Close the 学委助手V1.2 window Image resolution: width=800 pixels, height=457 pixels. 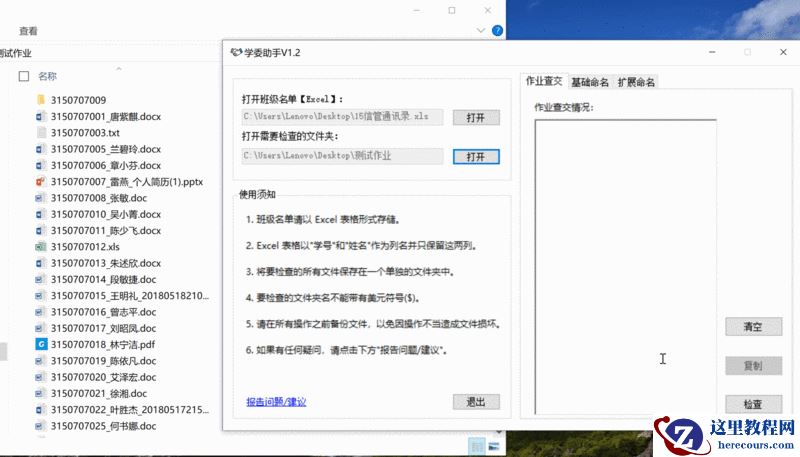(x=783, y=52)
